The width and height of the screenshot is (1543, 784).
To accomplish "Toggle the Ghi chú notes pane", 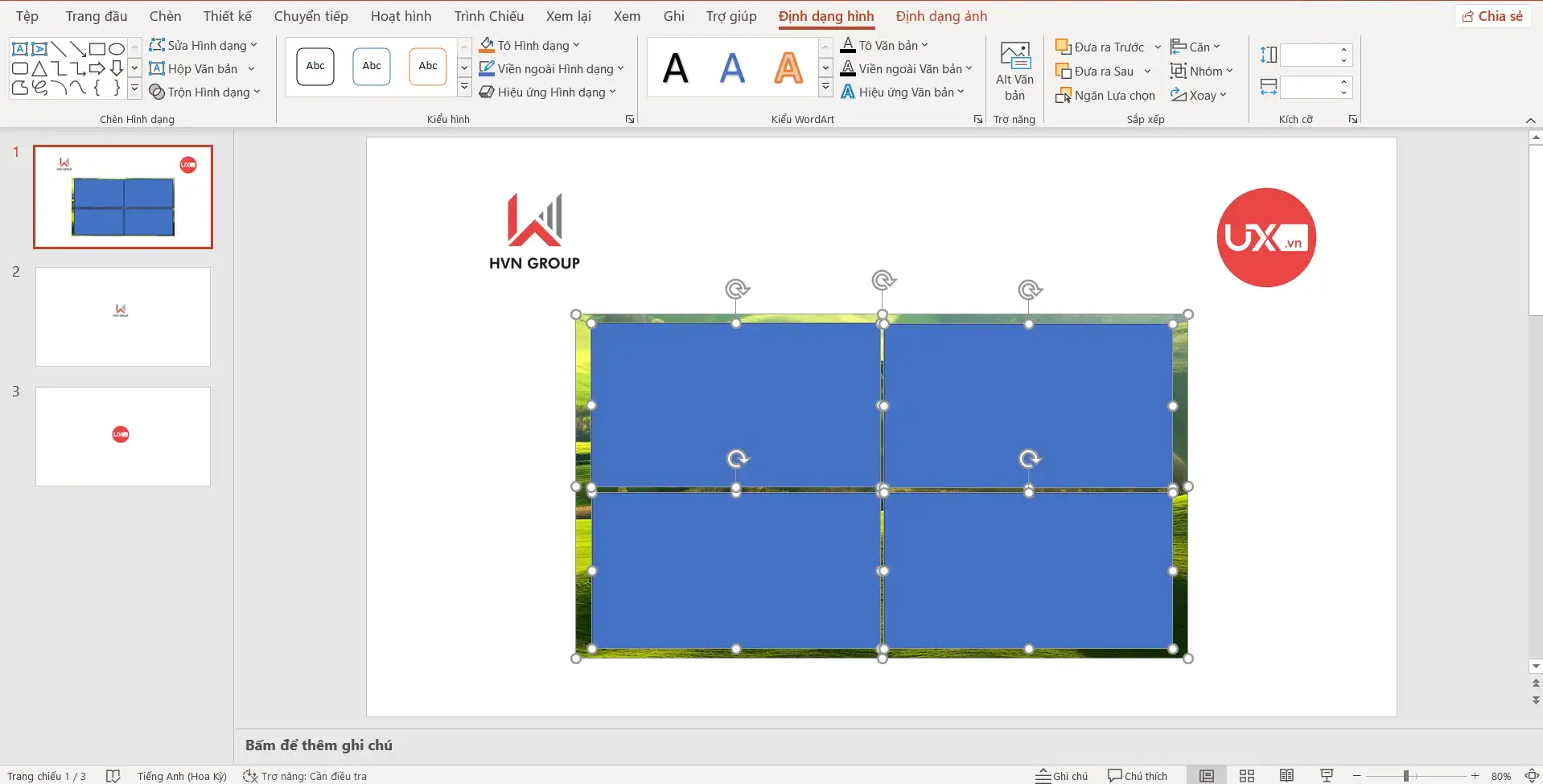I will coord(1061,776).
